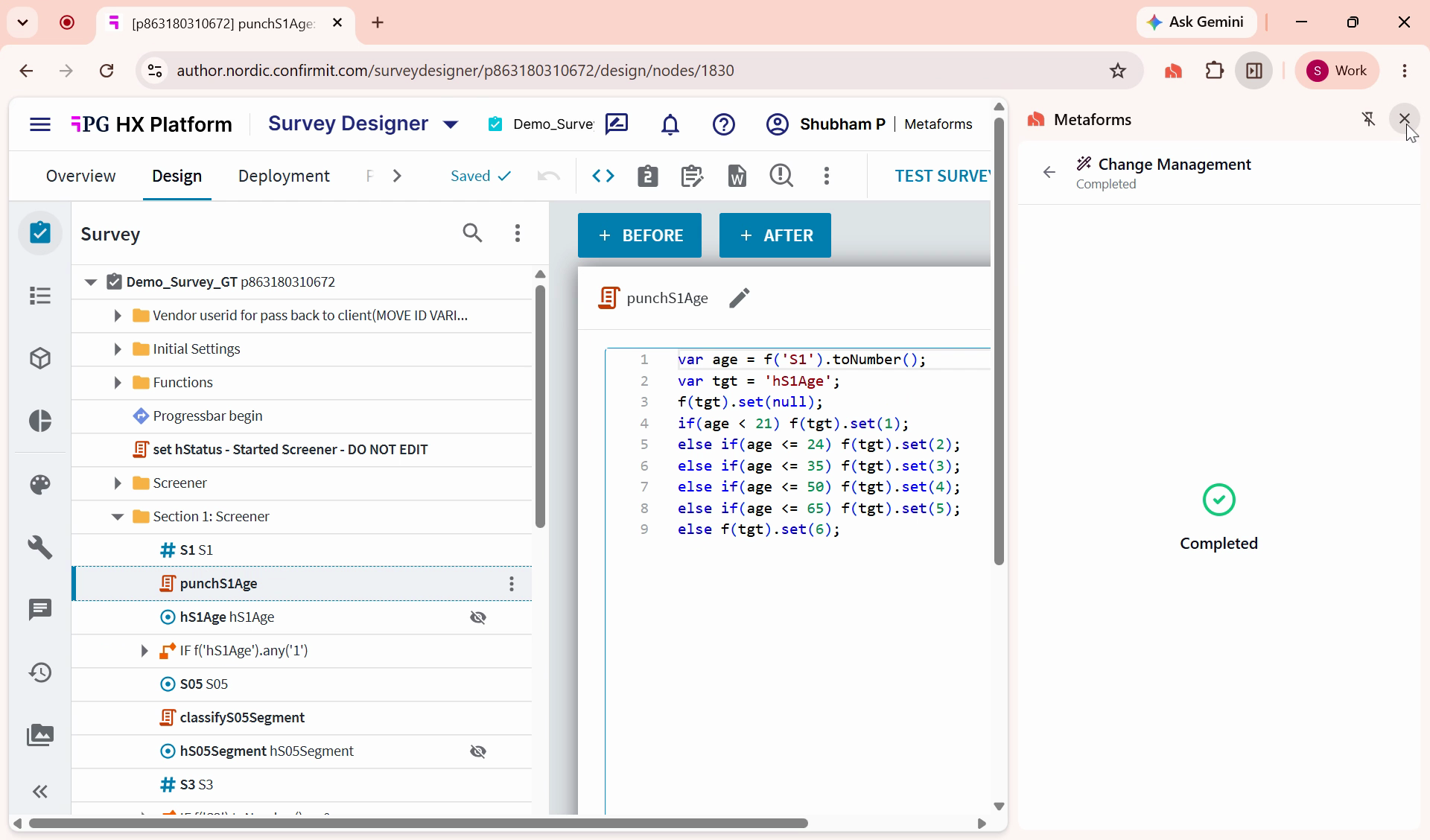This screenshot has height=840, width=1430.
Task: Switch to the Overview tab
Action: pos(80,176)
